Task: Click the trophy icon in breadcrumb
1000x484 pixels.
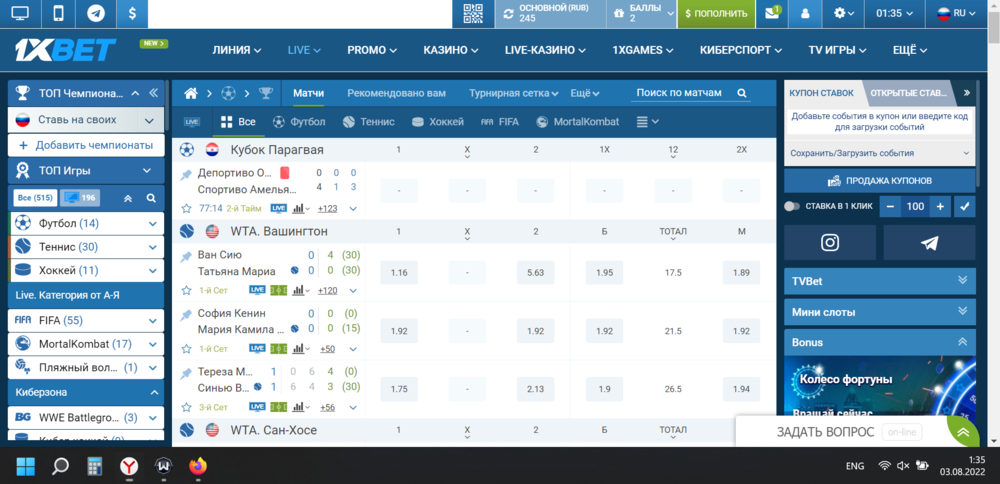Action: point(265,94)
